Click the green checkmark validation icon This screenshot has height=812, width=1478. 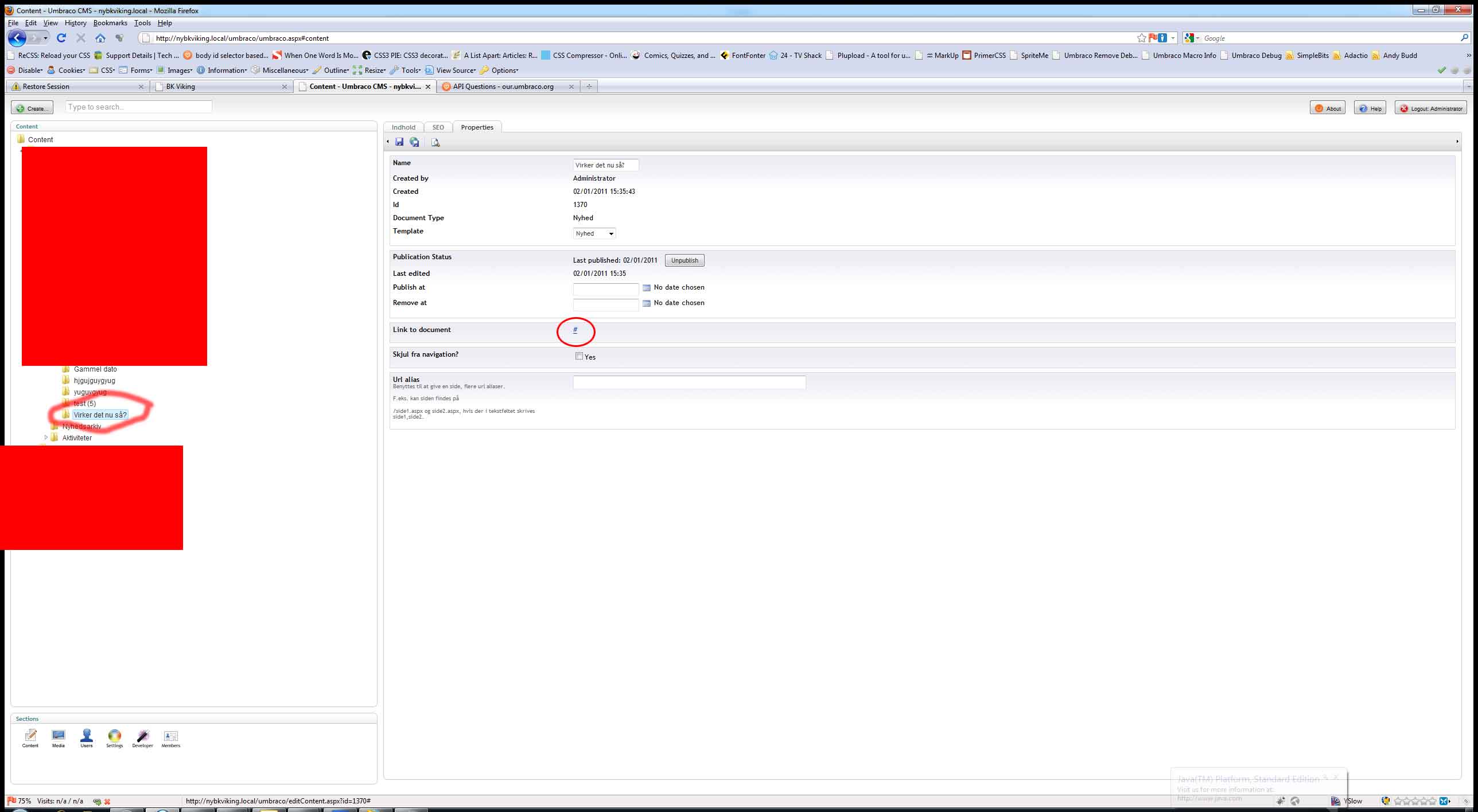(1441, 70)
